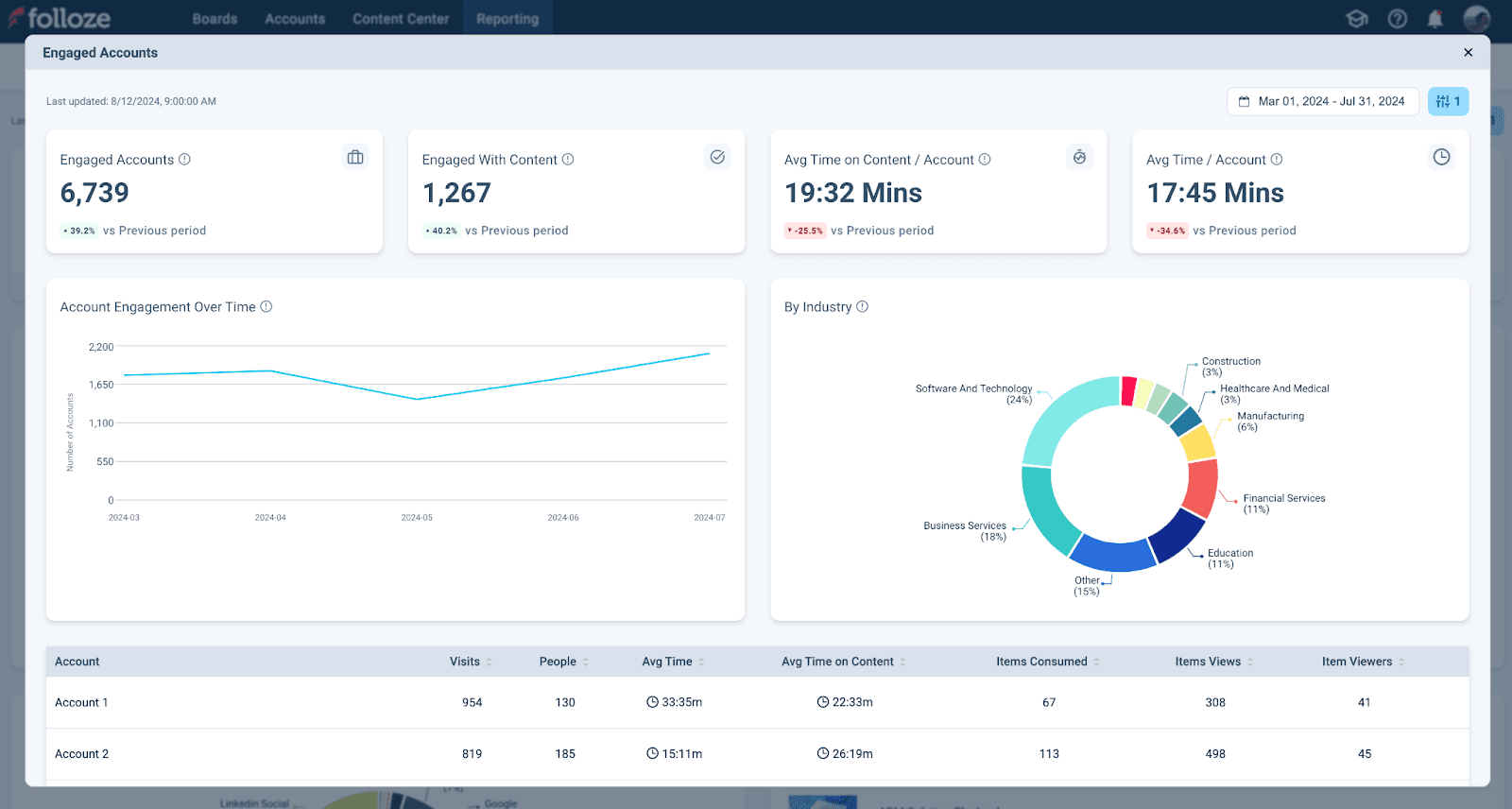Image resolution: width=1512 pixels, height=809 pixels.
Task: Close the Engaged Accounts dialog
Action: click(x=1468, y=53)
